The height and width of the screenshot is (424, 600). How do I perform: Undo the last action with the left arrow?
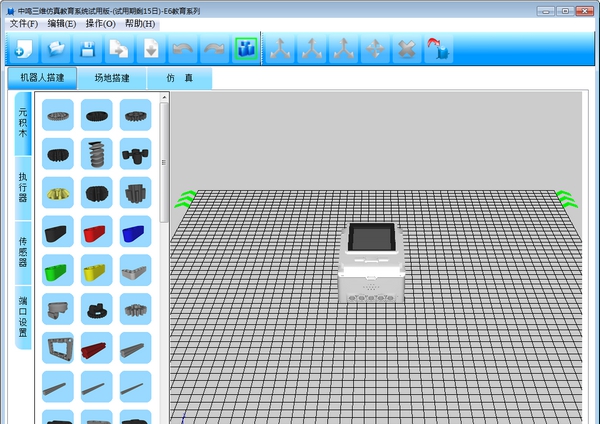coord(183,49)
